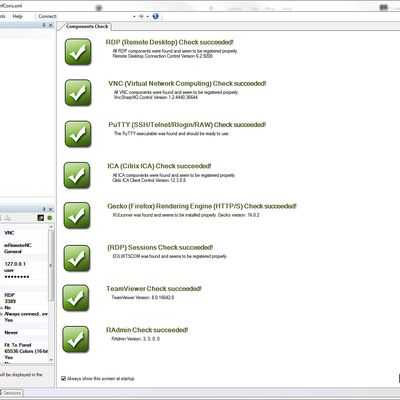Viewport: 400px width, 400px height.
Task: Select the masked password value field
Action: 17,276
